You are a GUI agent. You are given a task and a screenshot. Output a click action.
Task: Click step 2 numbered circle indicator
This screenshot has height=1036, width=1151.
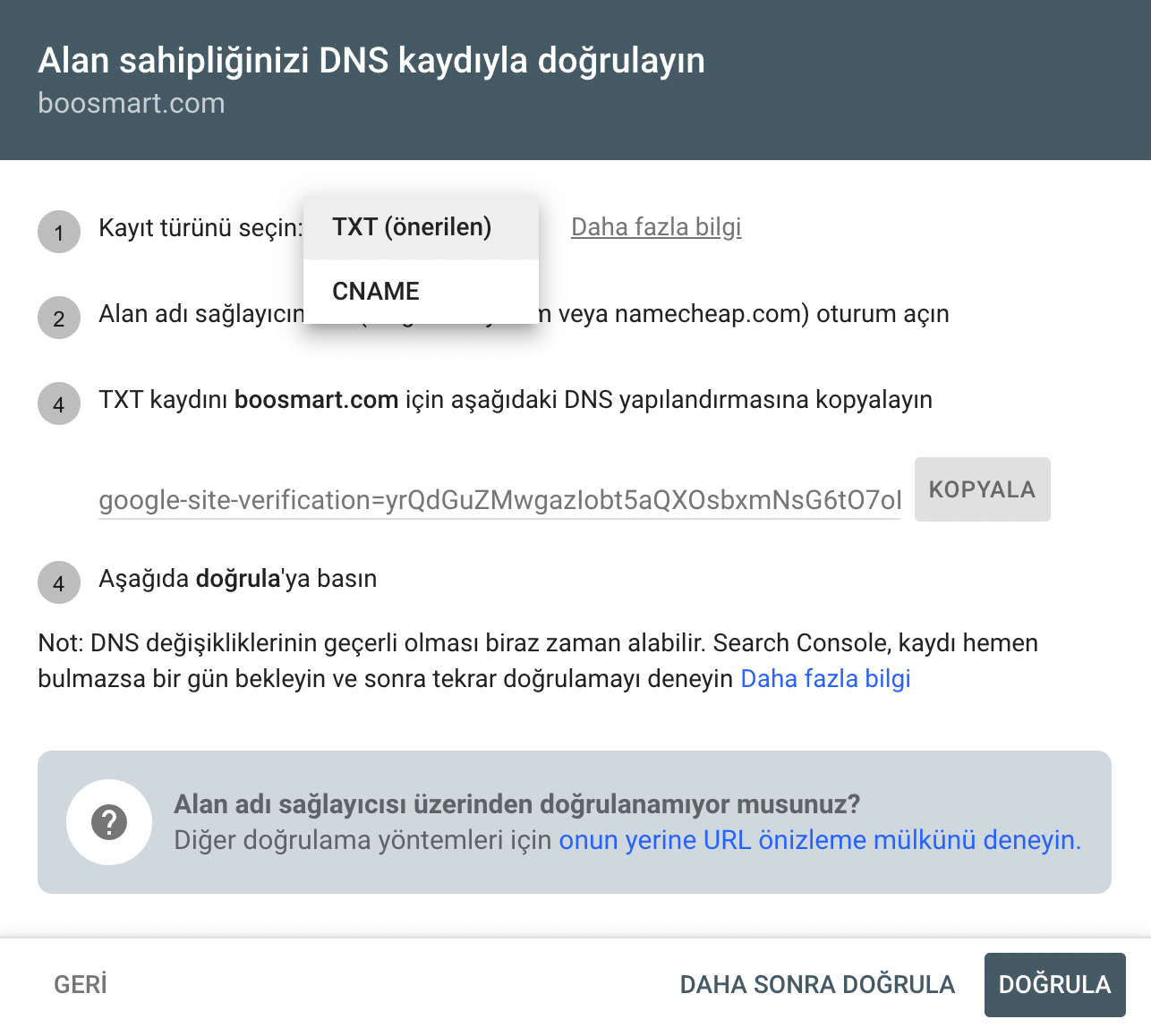pos(58,318)
